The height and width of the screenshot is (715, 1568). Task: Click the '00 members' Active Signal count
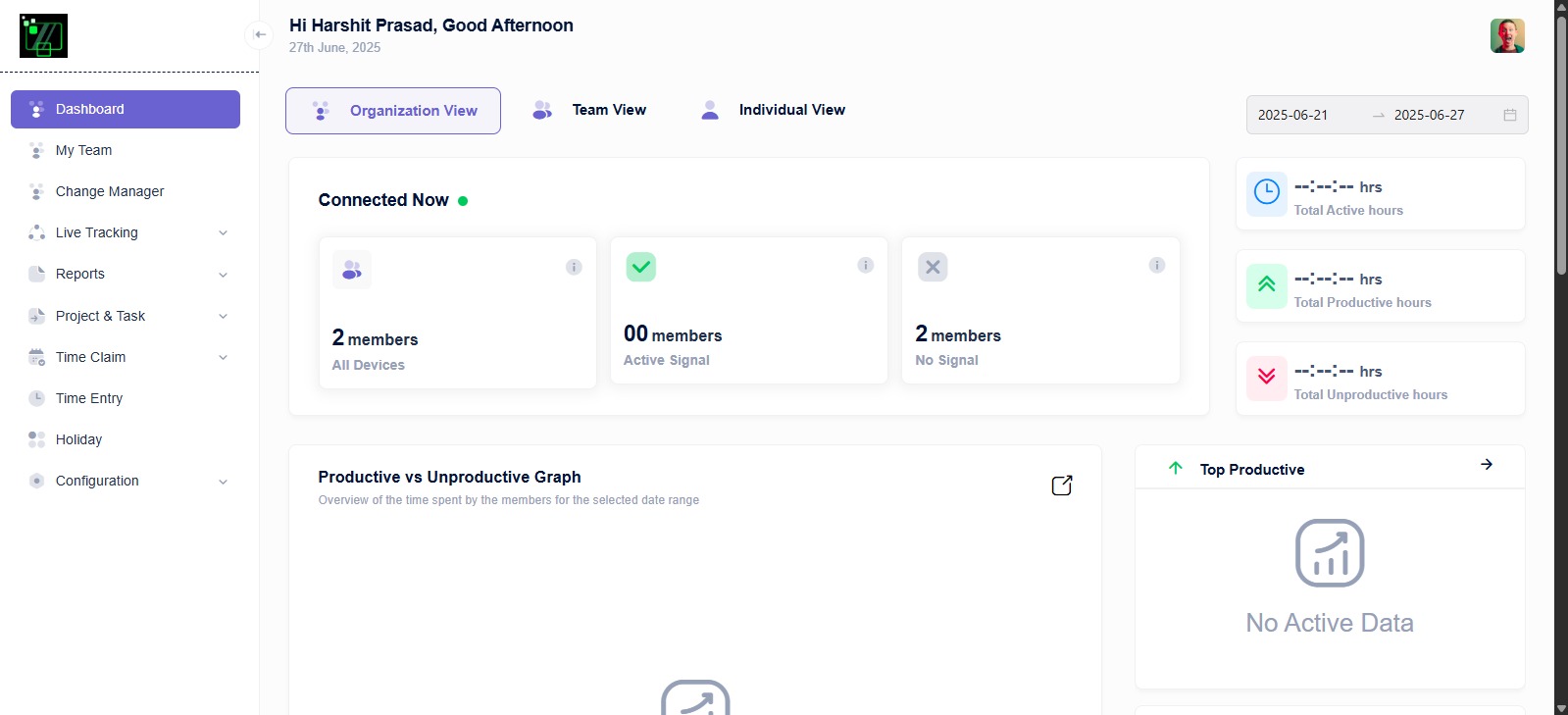click(673, 334)
